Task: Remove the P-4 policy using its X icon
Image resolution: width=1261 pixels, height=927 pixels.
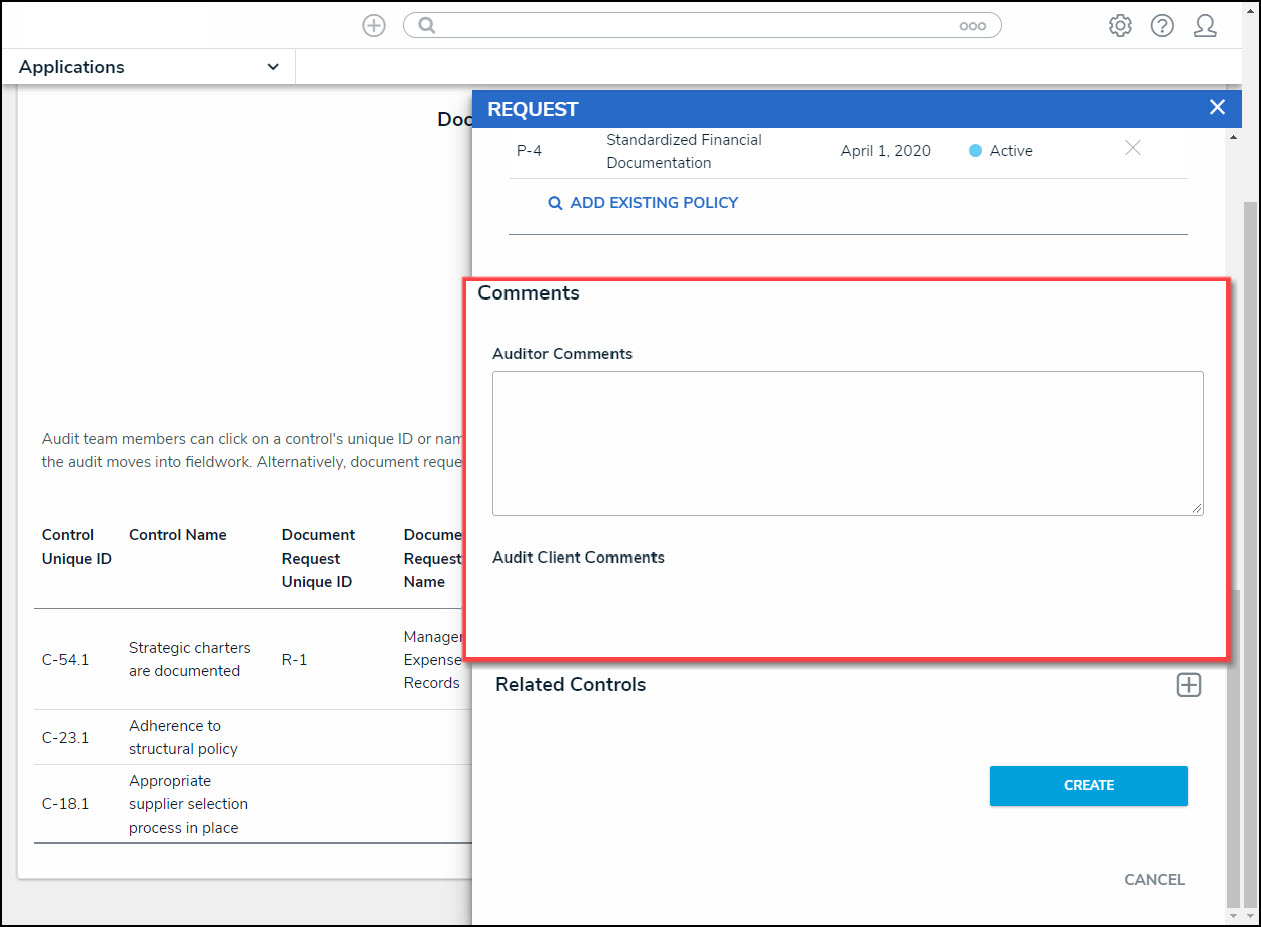Action: 1132,149
